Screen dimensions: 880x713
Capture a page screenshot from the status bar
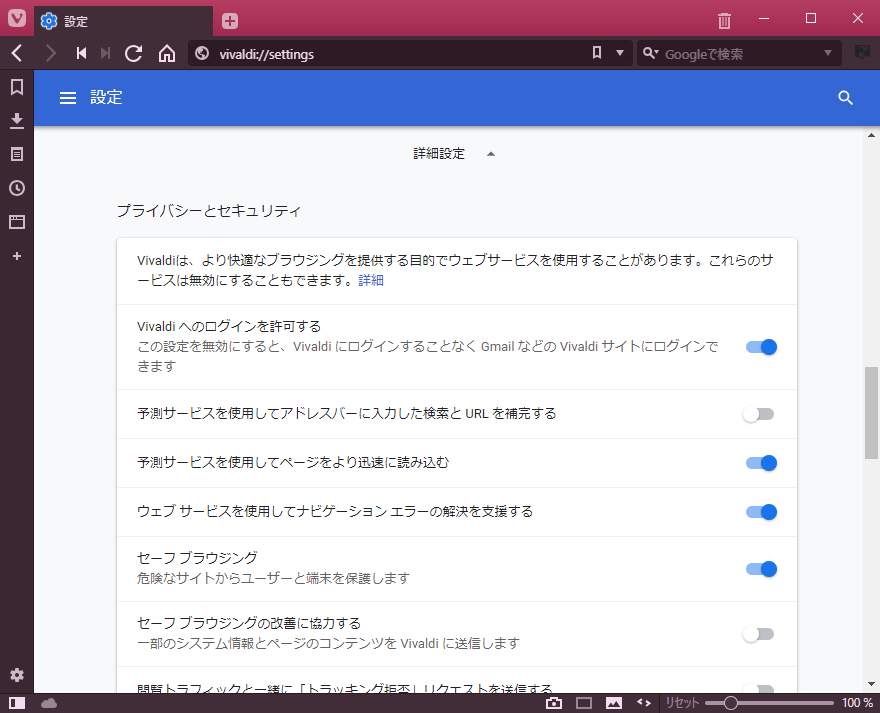(555, 702)
